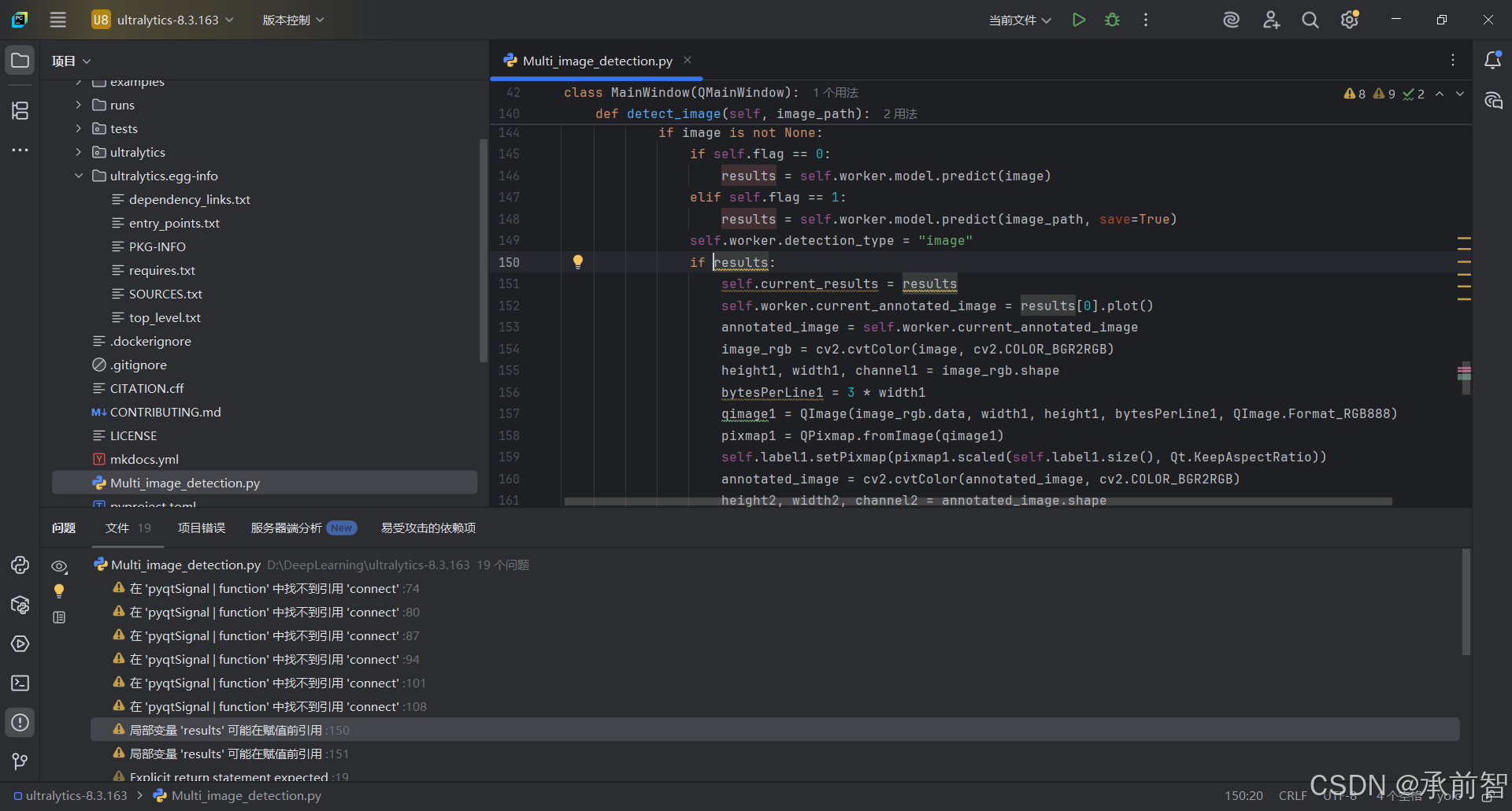Screen dimensions: 1512x811
Task: Run the current file
Action: [1079, 20]
